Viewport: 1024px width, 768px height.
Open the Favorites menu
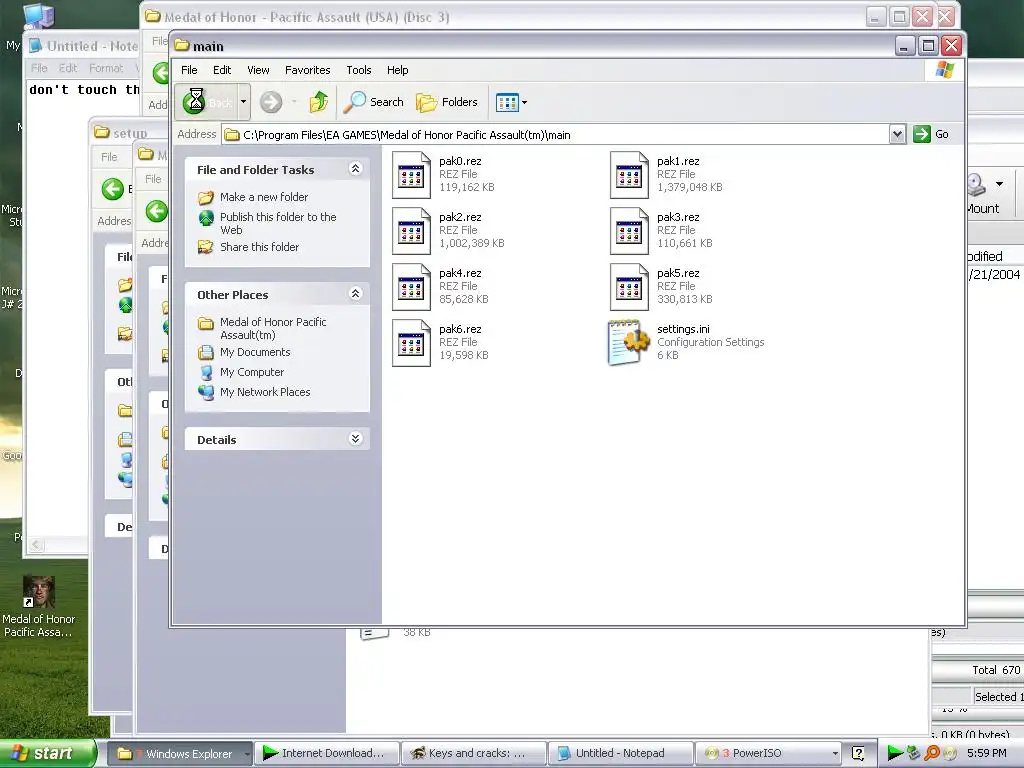308,70
